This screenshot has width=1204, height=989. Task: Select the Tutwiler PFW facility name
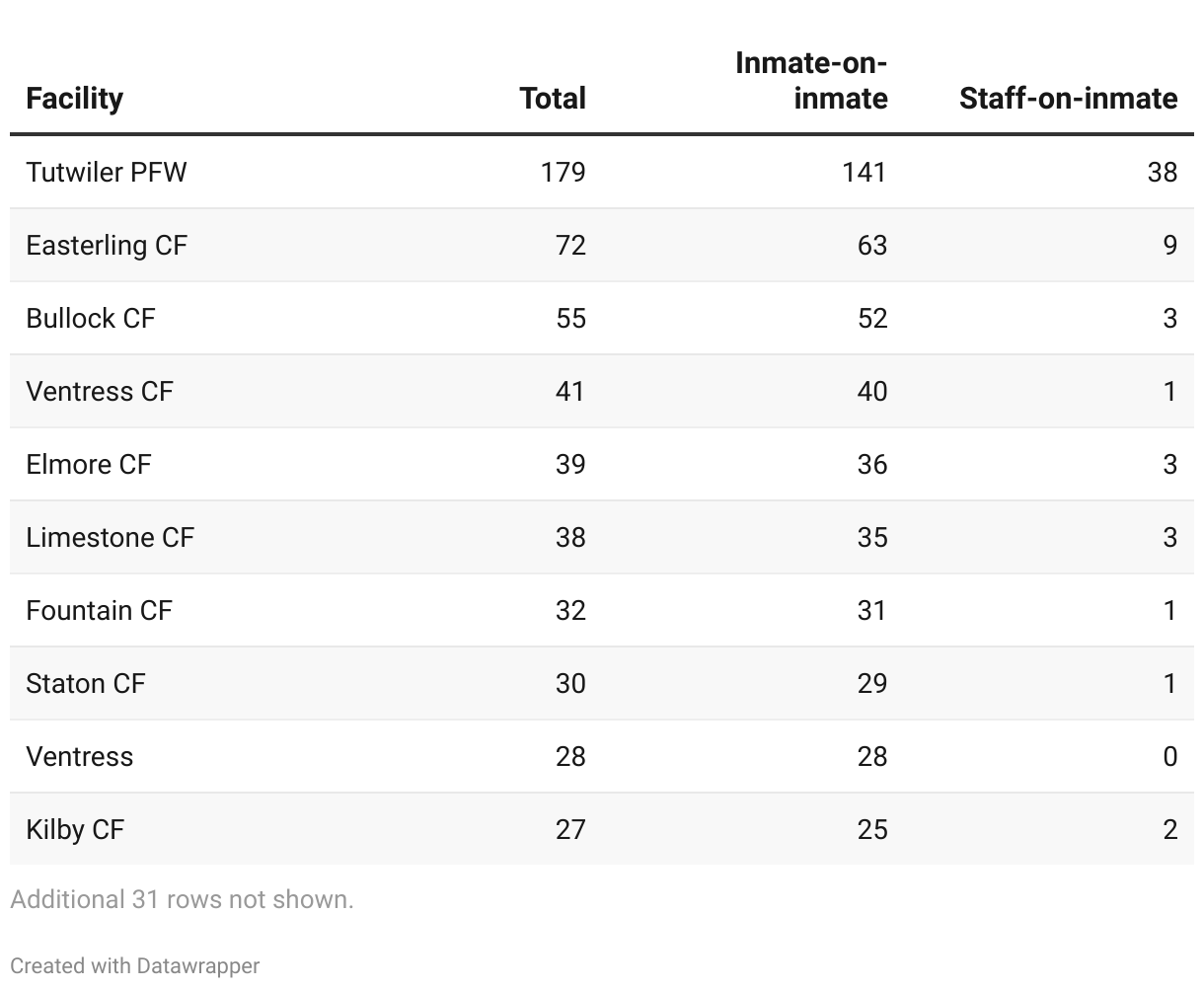coord(107,172)
